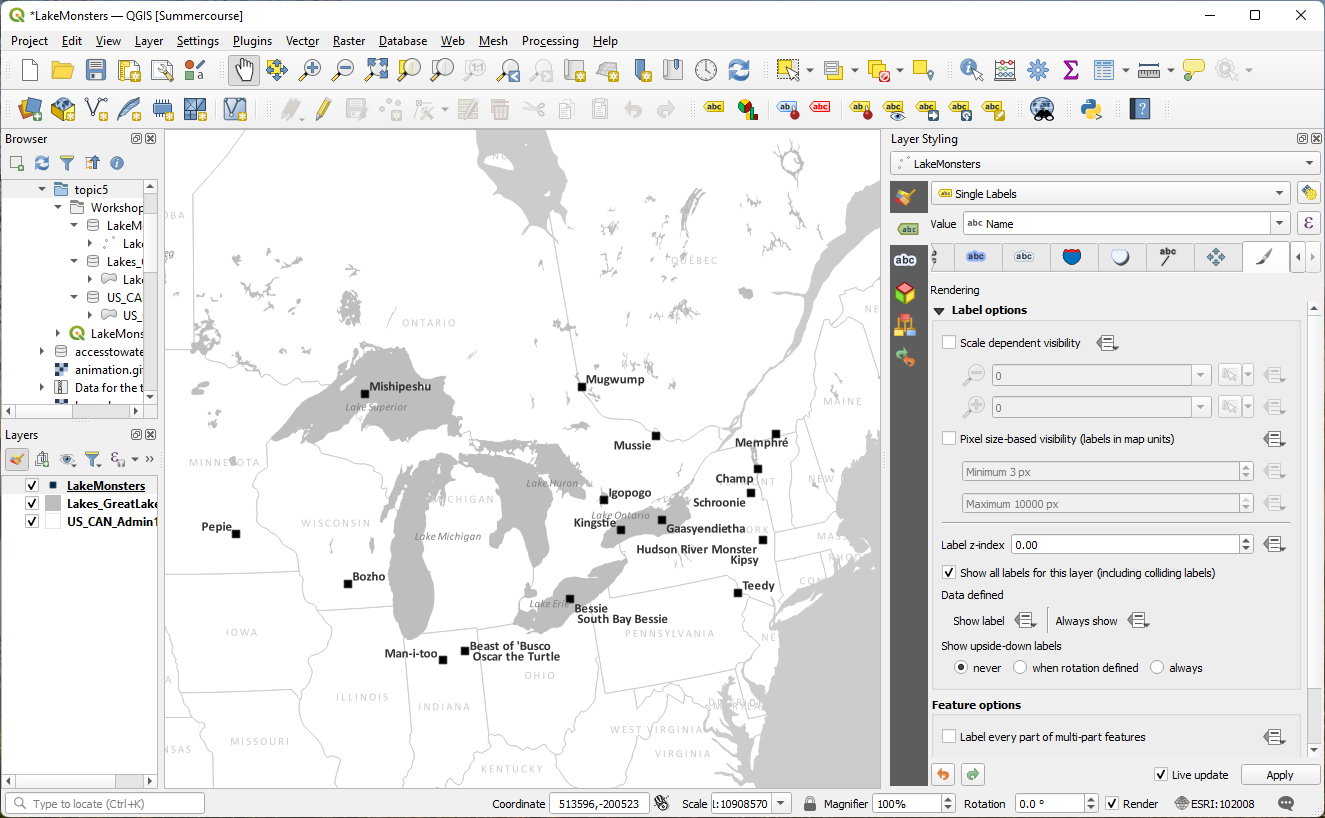Select the Identify Features tool

click(969, 70)
